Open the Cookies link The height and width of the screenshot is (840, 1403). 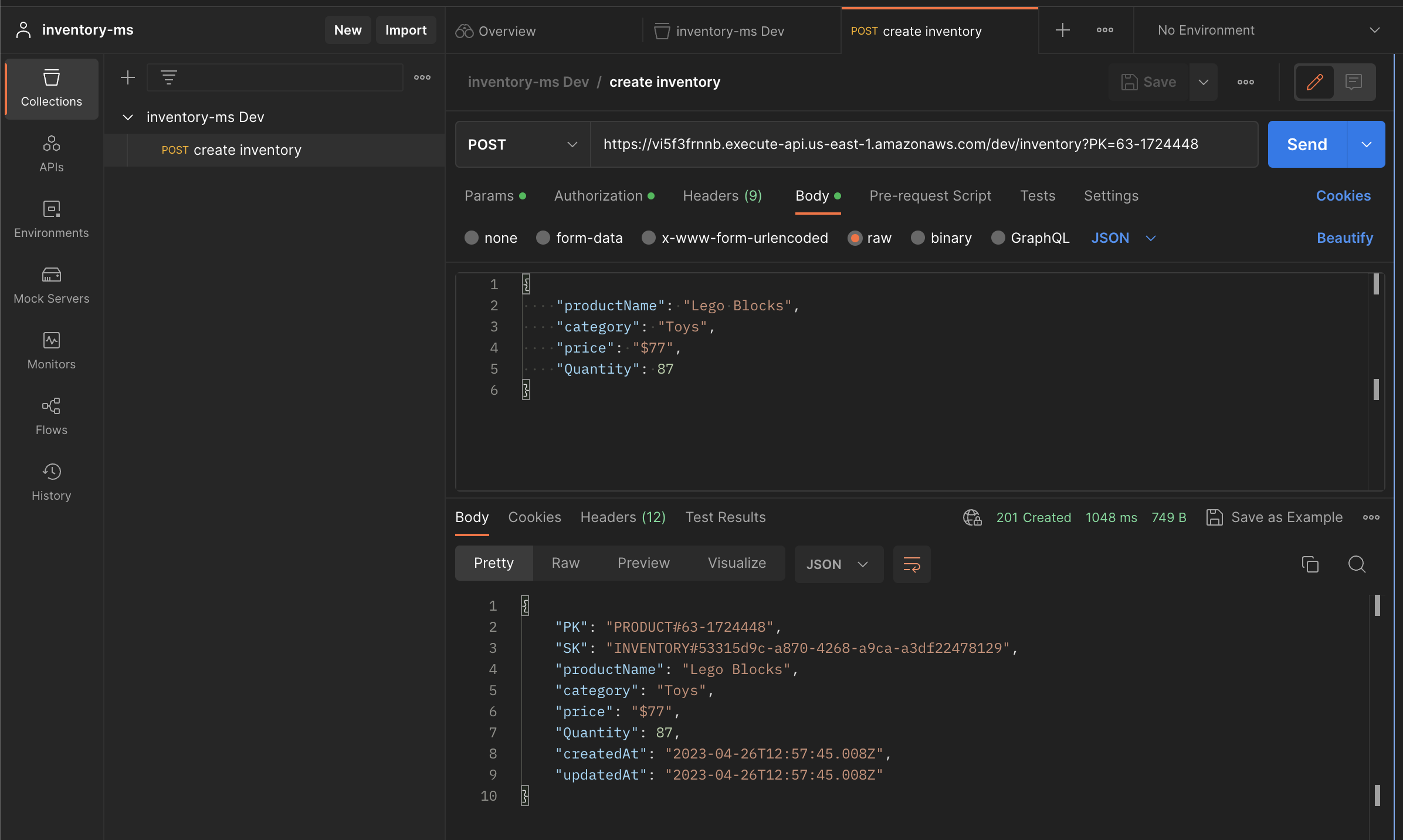1343,195
